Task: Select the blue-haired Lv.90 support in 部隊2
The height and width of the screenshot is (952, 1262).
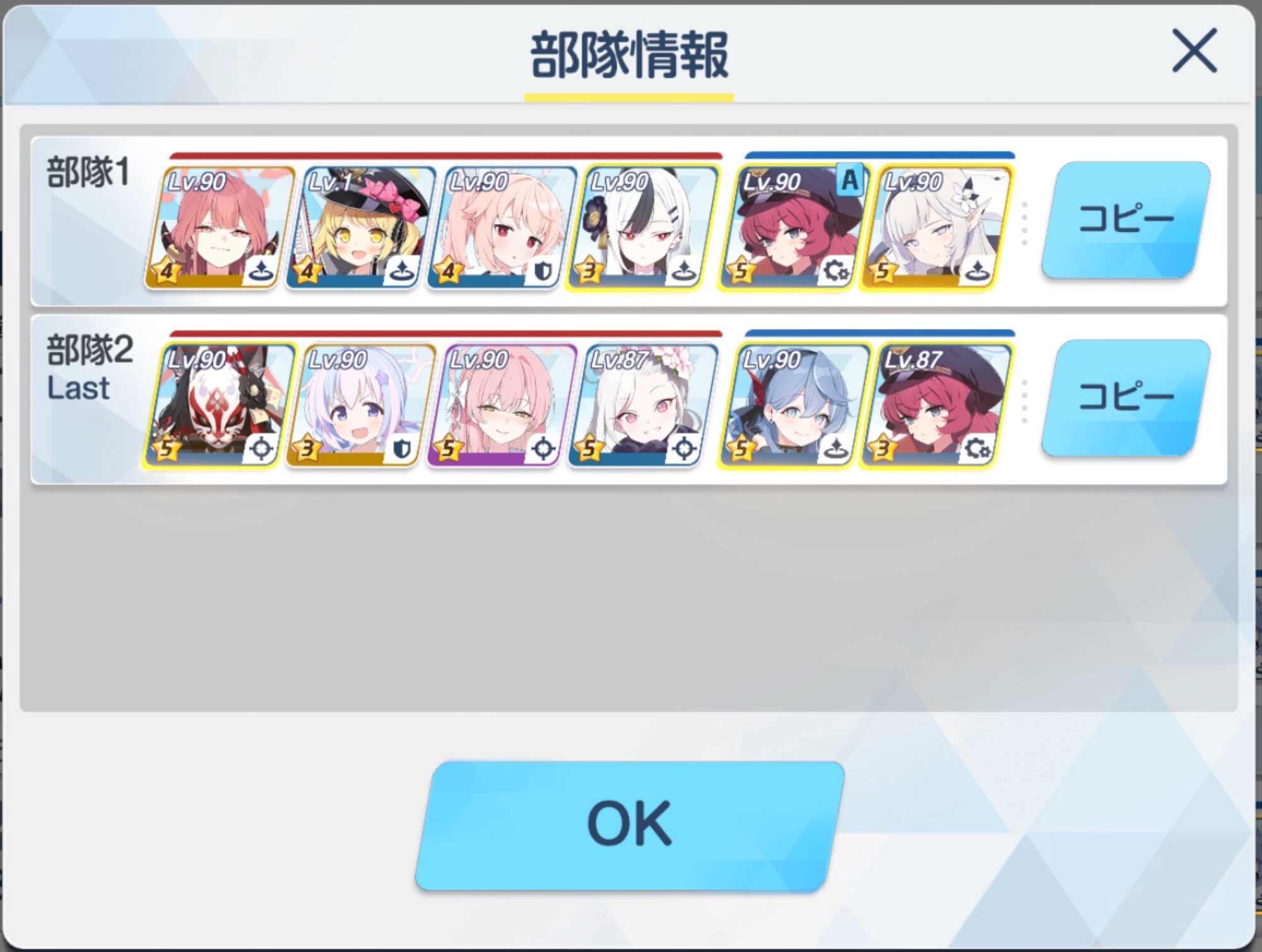Action: click(795, 405)
